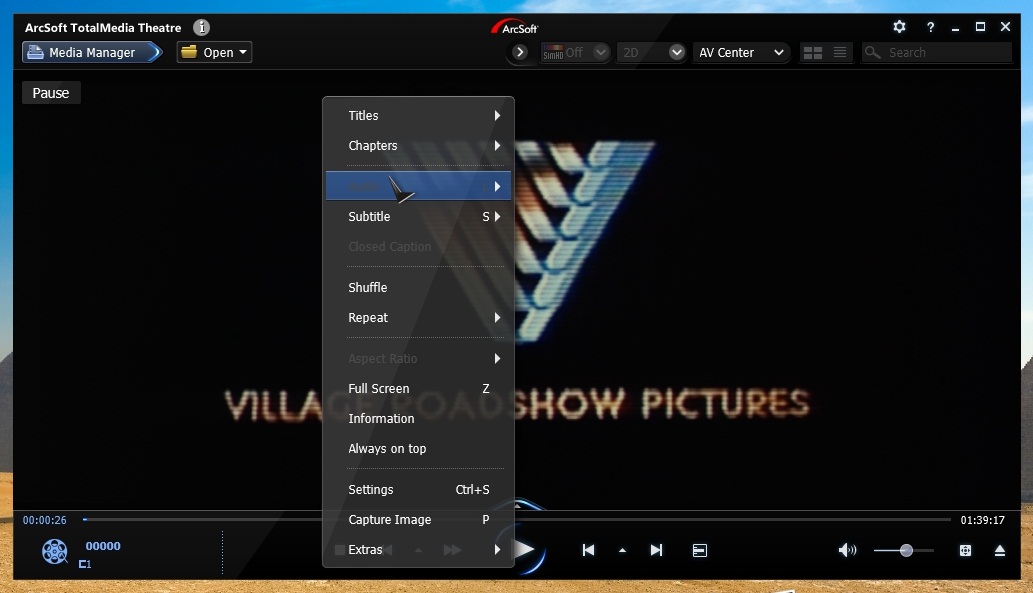Focus the Search field
This screenshot has height=593, width=1033.
pos(937,52)
